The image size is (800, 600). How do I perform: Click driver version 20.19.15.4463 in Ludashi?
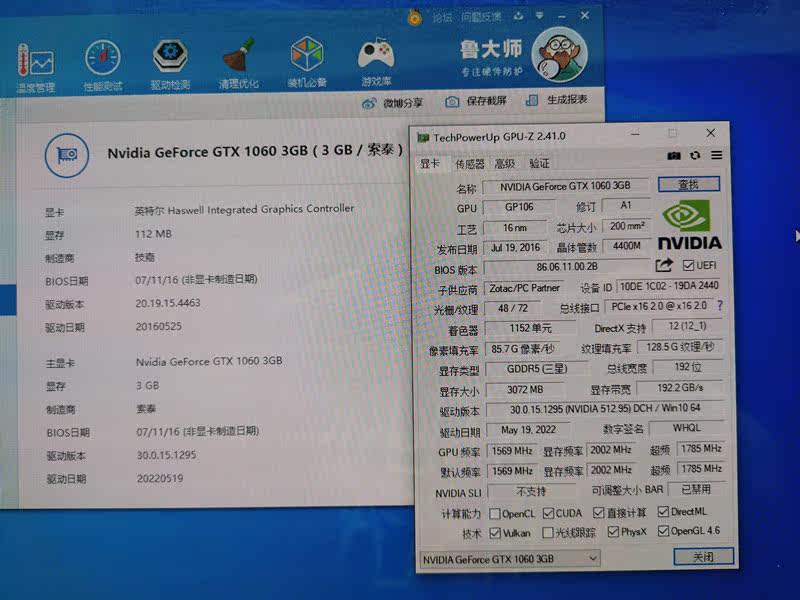pos(168,303)
